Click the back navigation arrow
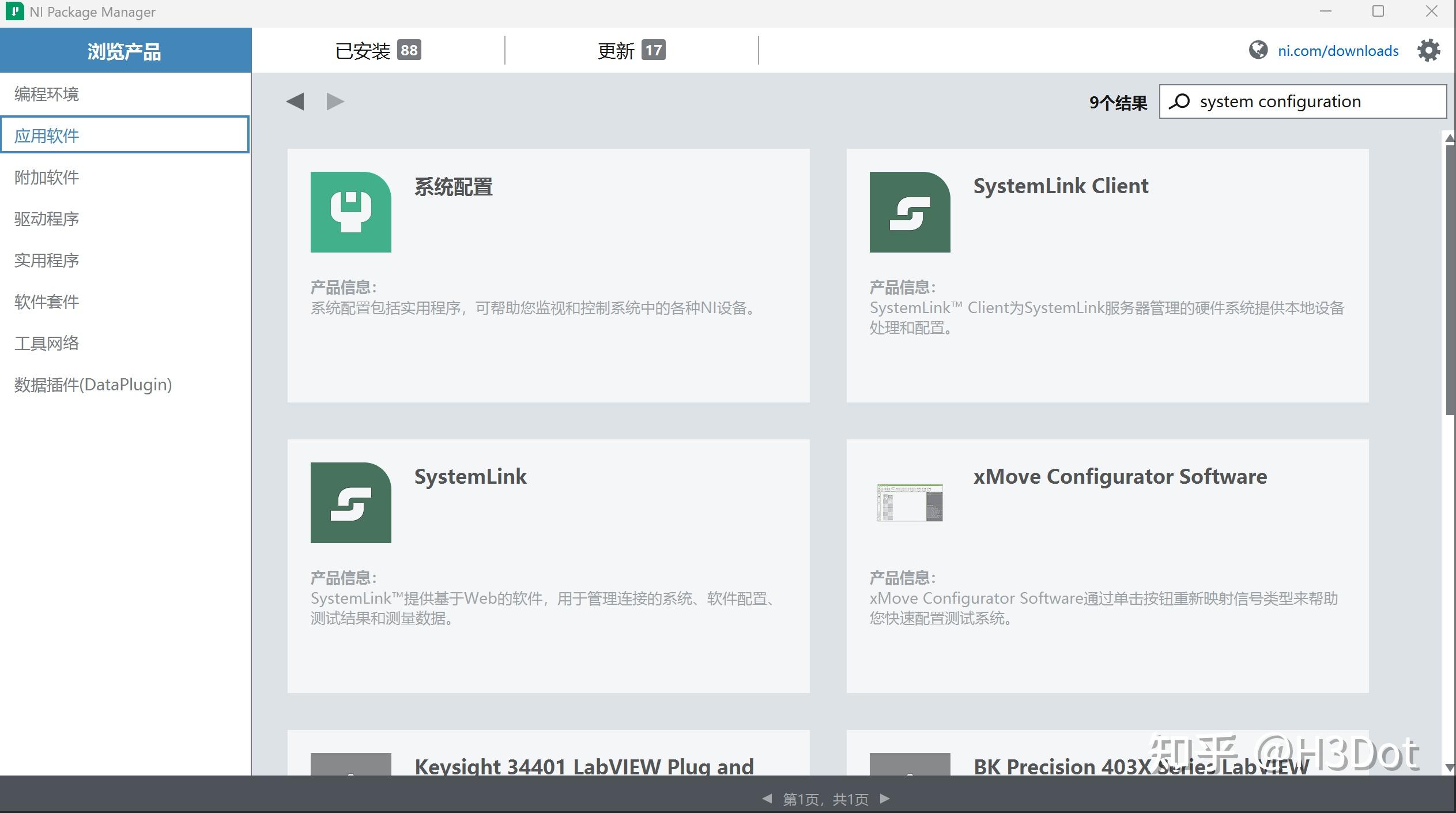This screenshot has height=813, width=1456. (x=295, y=101)
